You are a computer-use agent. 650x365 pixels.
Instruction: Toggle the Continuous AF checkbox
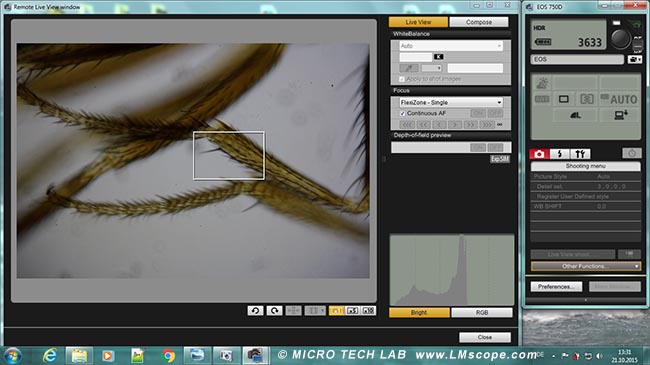click(x=402, y=113)
